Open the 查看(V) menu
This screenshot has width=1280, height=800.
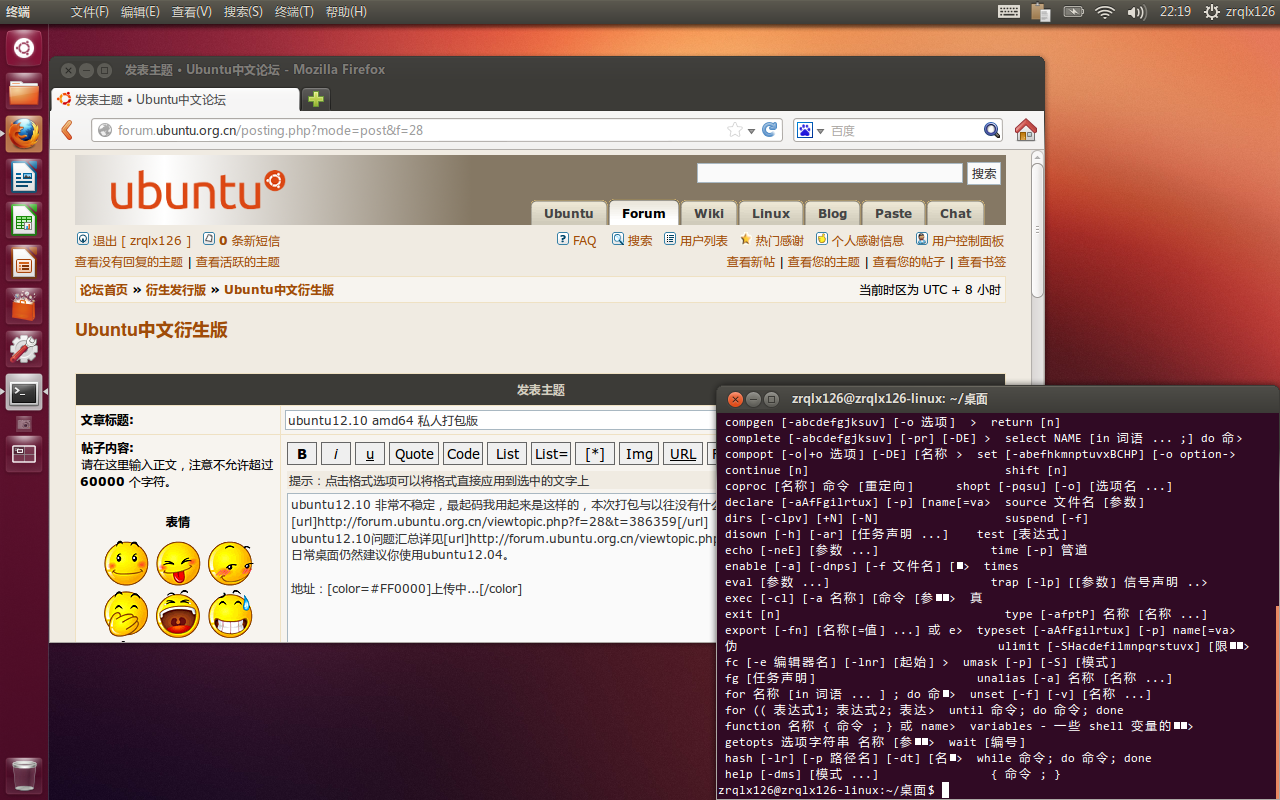point(192,12)
